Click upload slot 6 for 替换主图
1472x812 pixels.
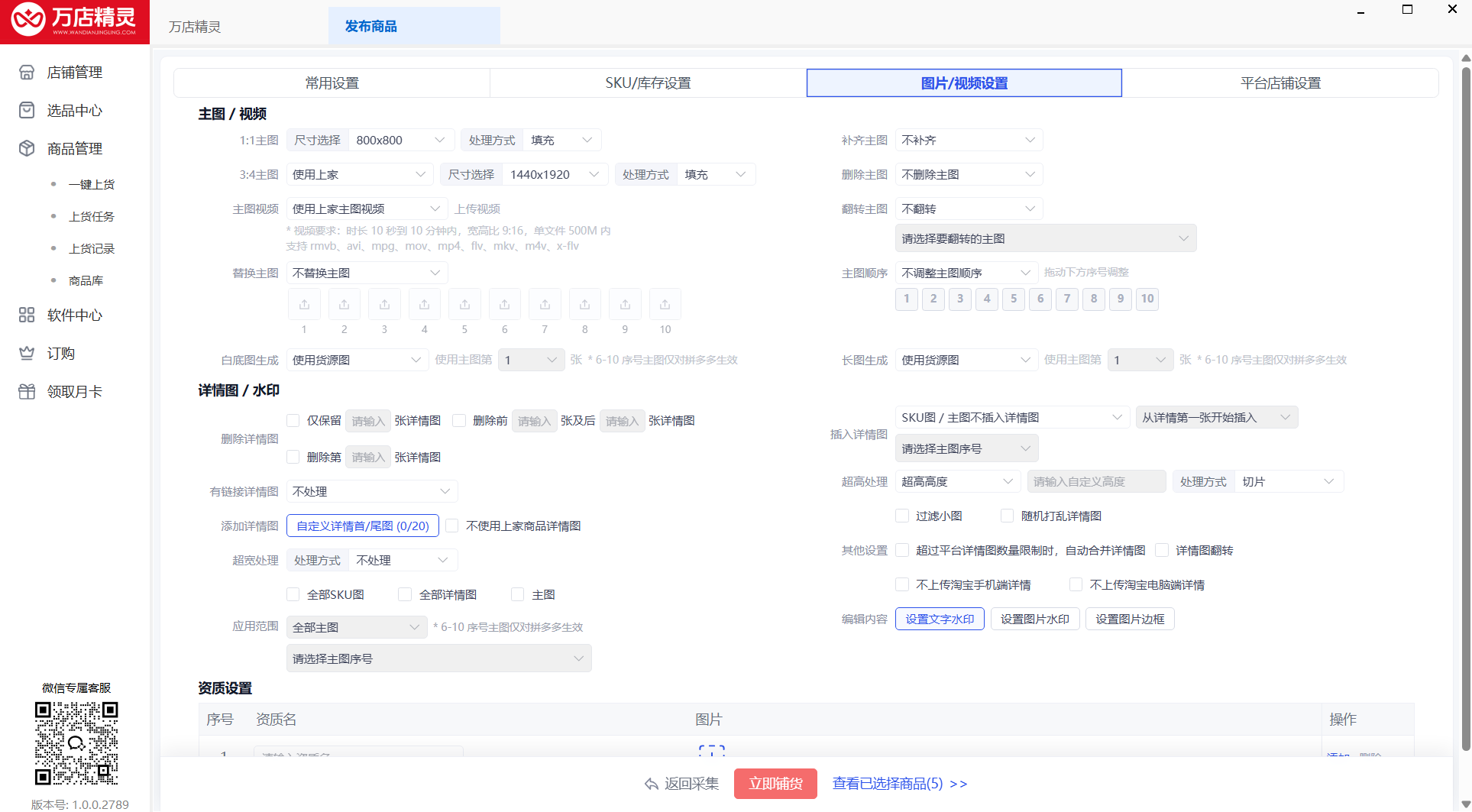(505, 304)
